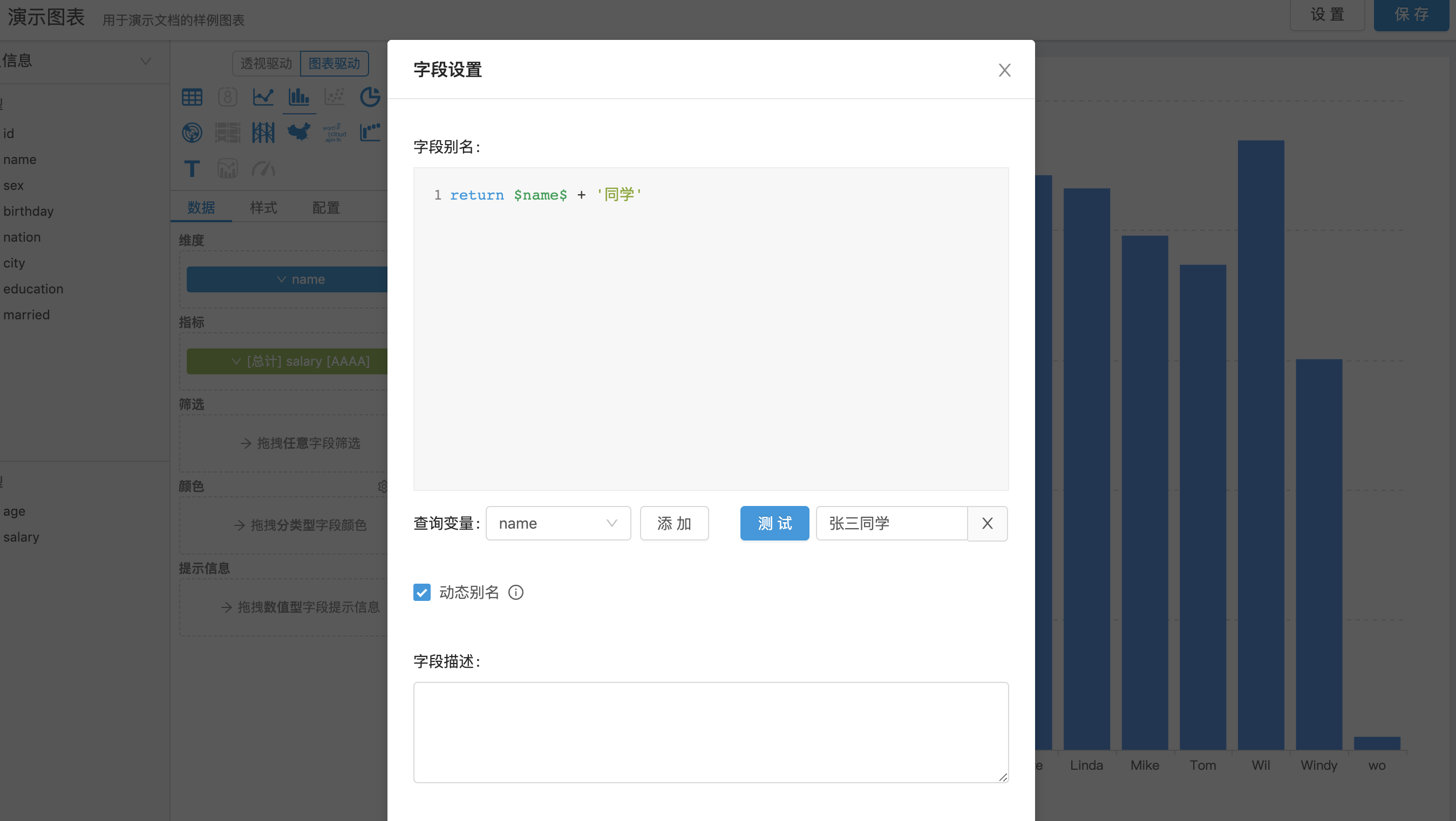This screenshot has height=821, width=1456.
Task: Select the table chart type icon
Action: click(x=192, y=97)
